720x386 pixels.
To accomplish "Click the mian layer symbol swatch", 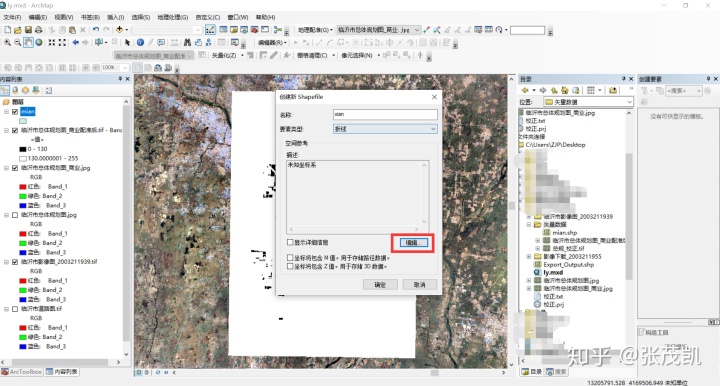I will pyautogui.click(x=23, y=121).
